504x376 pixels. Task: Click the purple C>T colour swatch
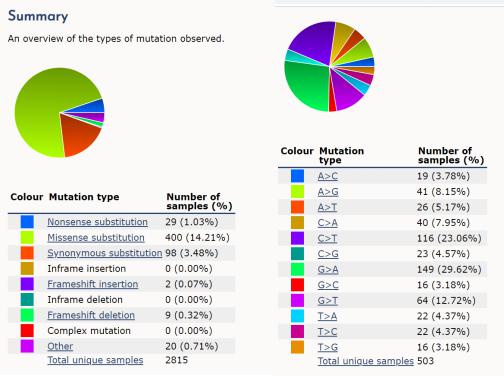[297, 238]
